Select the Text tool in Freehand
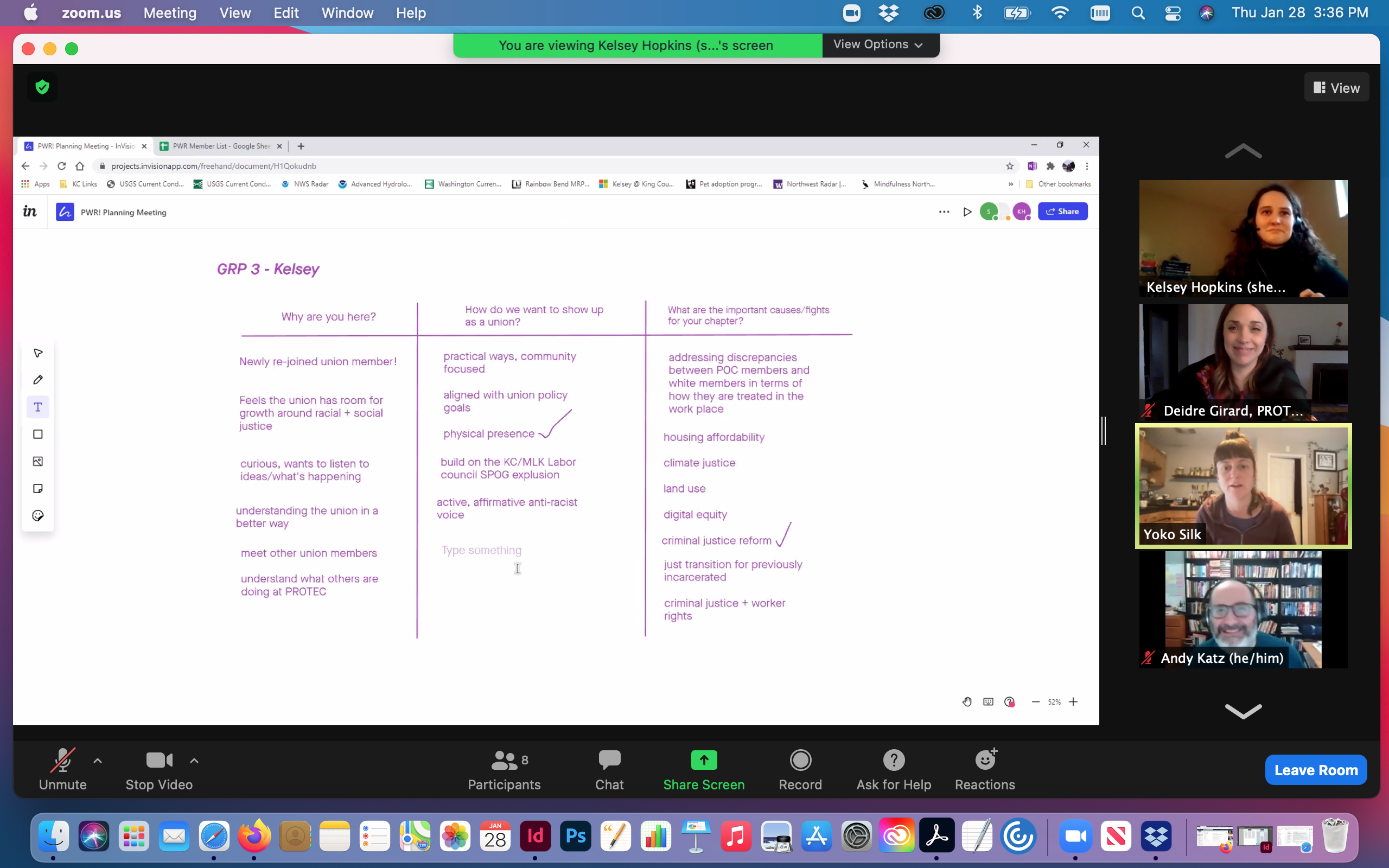Image resolution: width=1389 pixels, height=868 pixels. pyautogui.click(x=38, y=407)
